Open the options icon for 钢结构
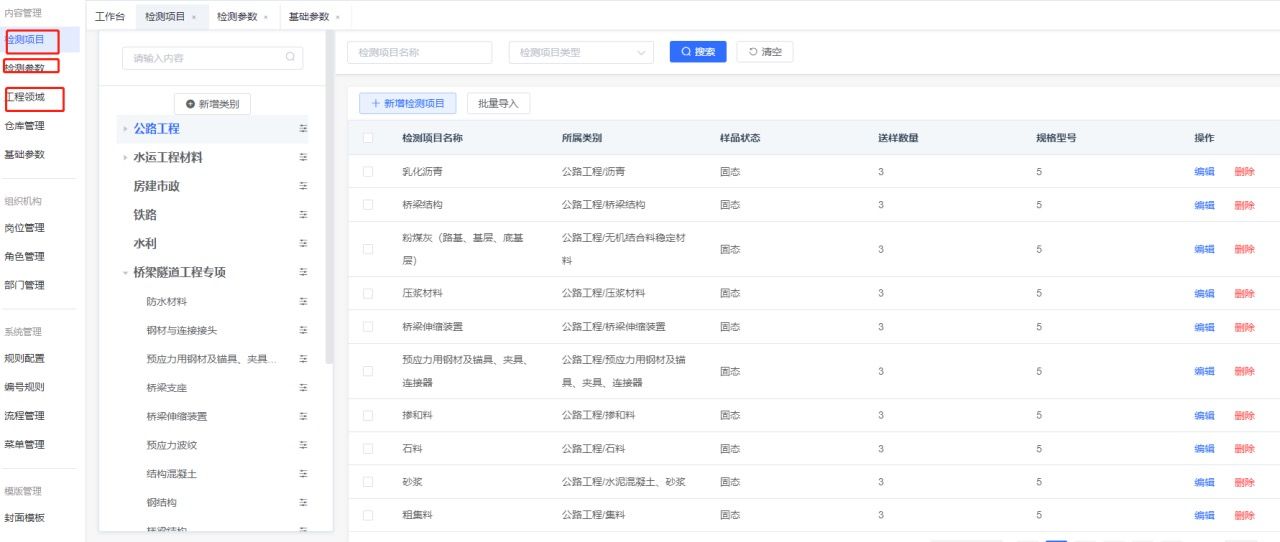Viewport: 1280px width, 542px height. [x=303, y=502]
